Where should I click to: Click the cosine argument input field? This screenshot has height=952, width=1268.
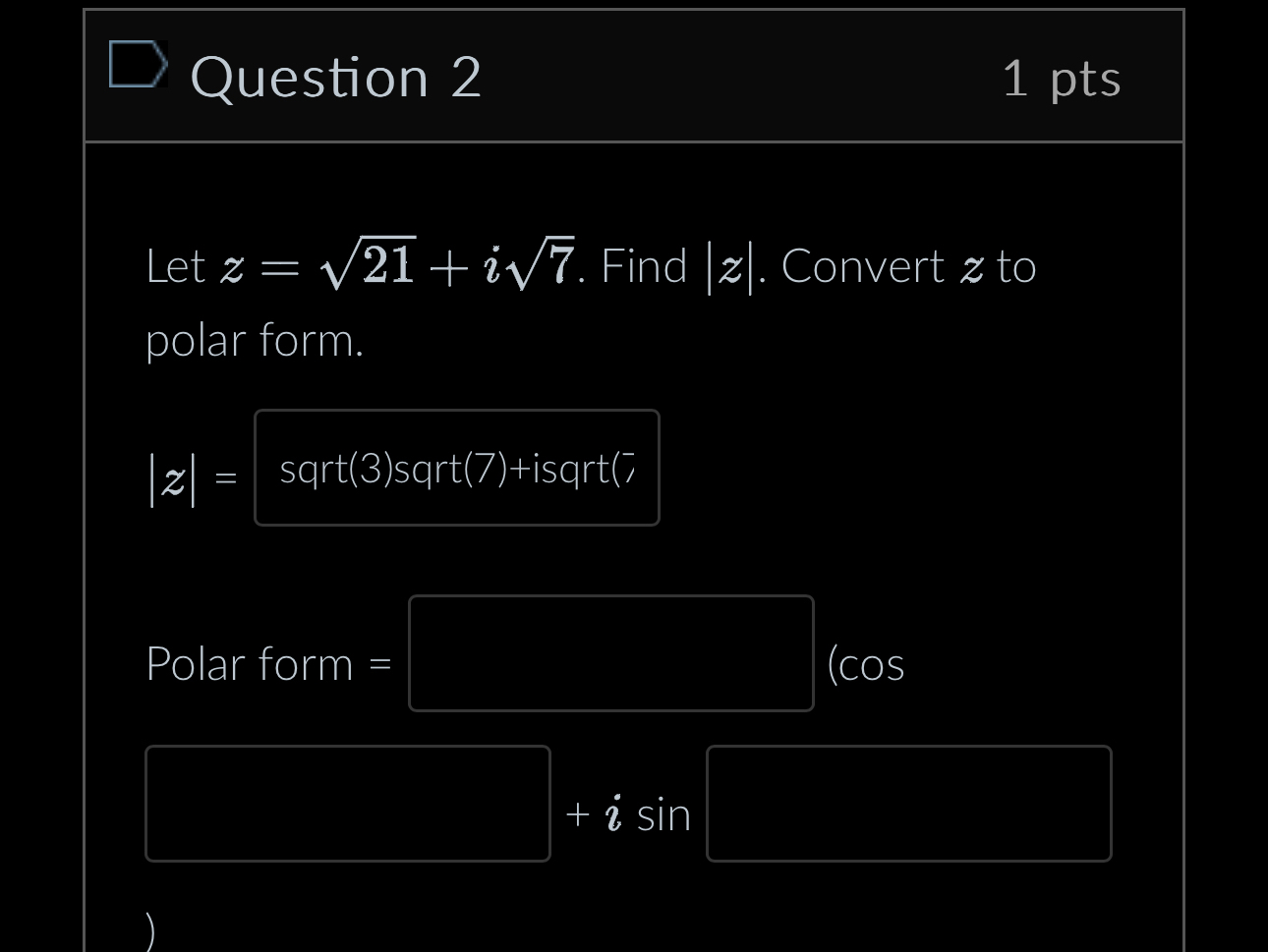click(x=347, y=804)
